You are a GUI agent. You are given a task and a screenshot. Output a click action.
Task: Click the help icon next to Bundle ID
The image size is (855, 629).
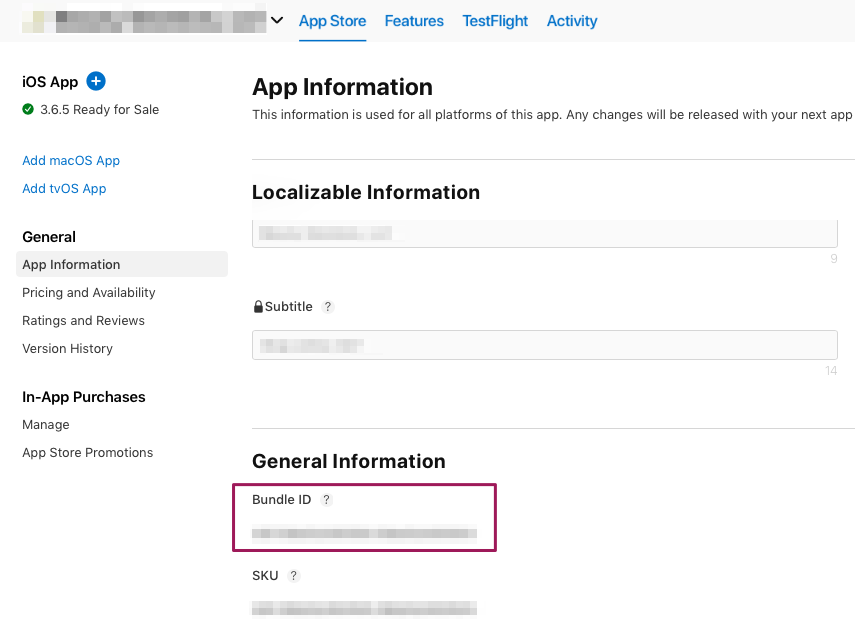[x=326, y=500]
